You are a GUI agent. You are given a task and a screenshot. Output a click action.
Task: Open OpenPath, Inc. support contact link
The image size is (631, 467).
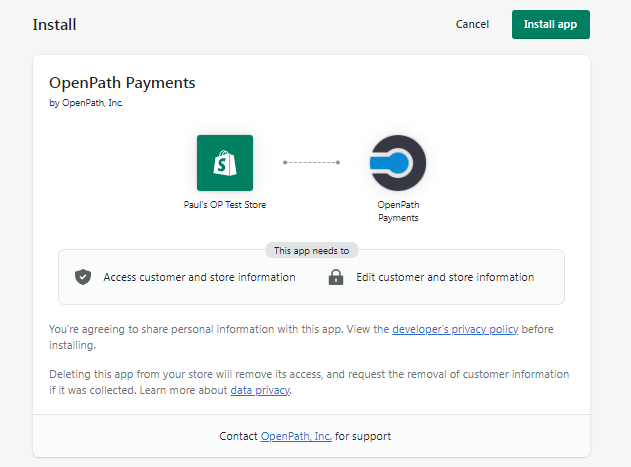pyautogui.click(x=296, y=436)
